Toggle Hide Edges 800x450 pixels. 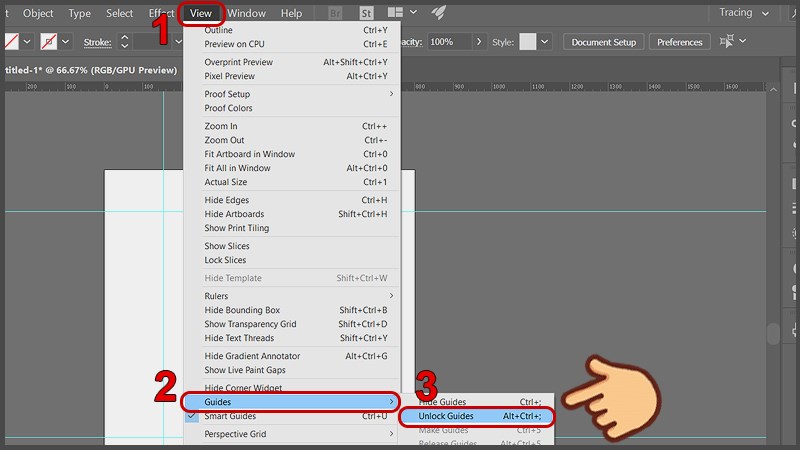[x=292, y=200]
